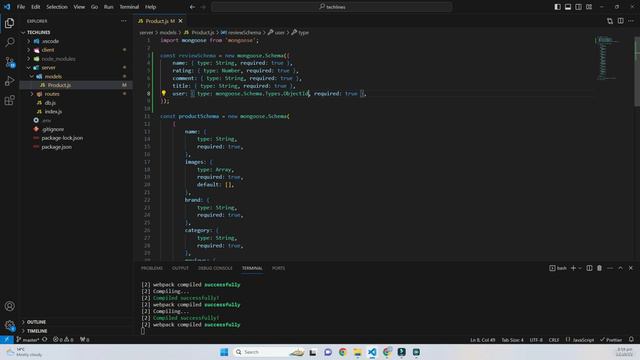Click the master branch in status bar
The image size is (640, 360).
(x=28, y=340)
